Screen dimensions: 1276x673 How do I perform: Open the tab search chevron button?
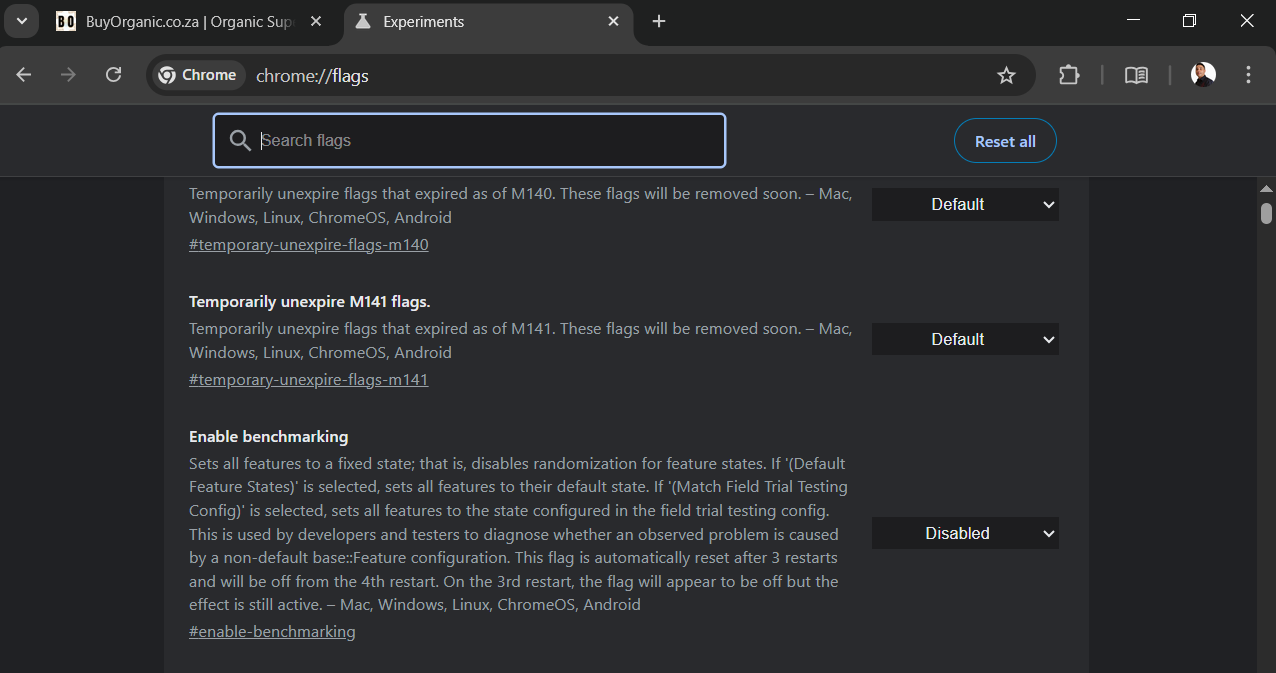(x=21, y=21)
